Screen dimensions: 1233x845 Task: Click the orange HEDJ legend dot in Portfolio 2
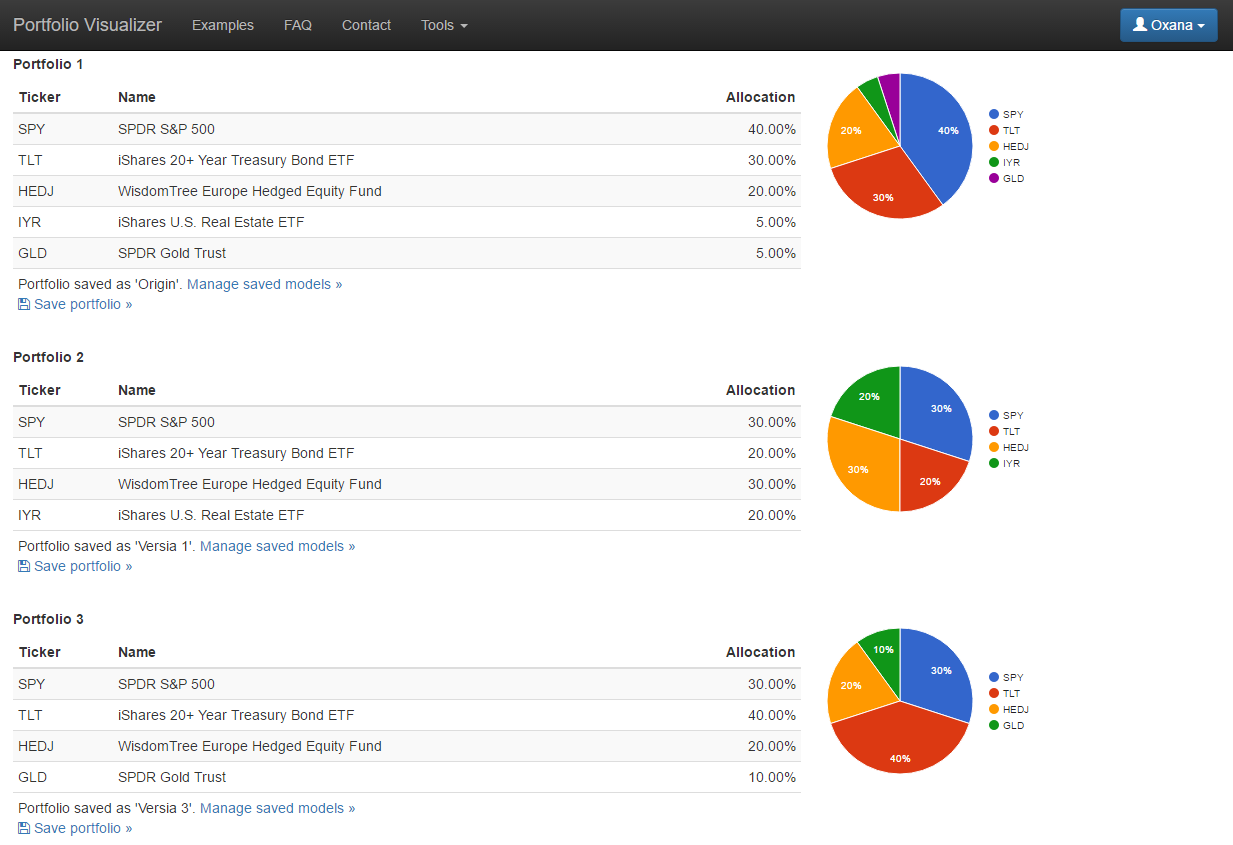click(x=994, y=447)
